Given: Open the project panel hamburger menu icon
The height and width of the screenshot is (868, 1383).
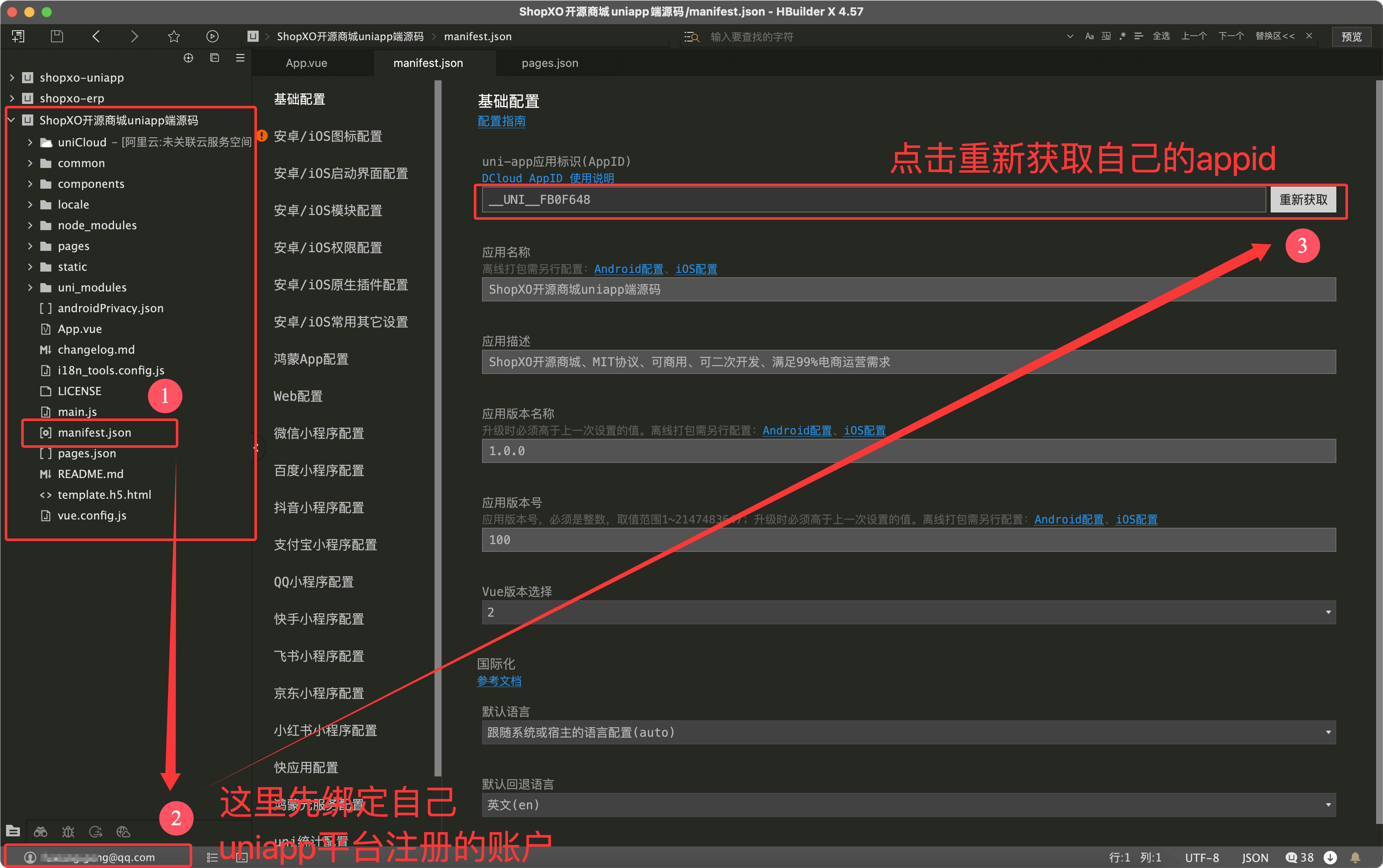Looking at the screenshot, I should 241,58.
